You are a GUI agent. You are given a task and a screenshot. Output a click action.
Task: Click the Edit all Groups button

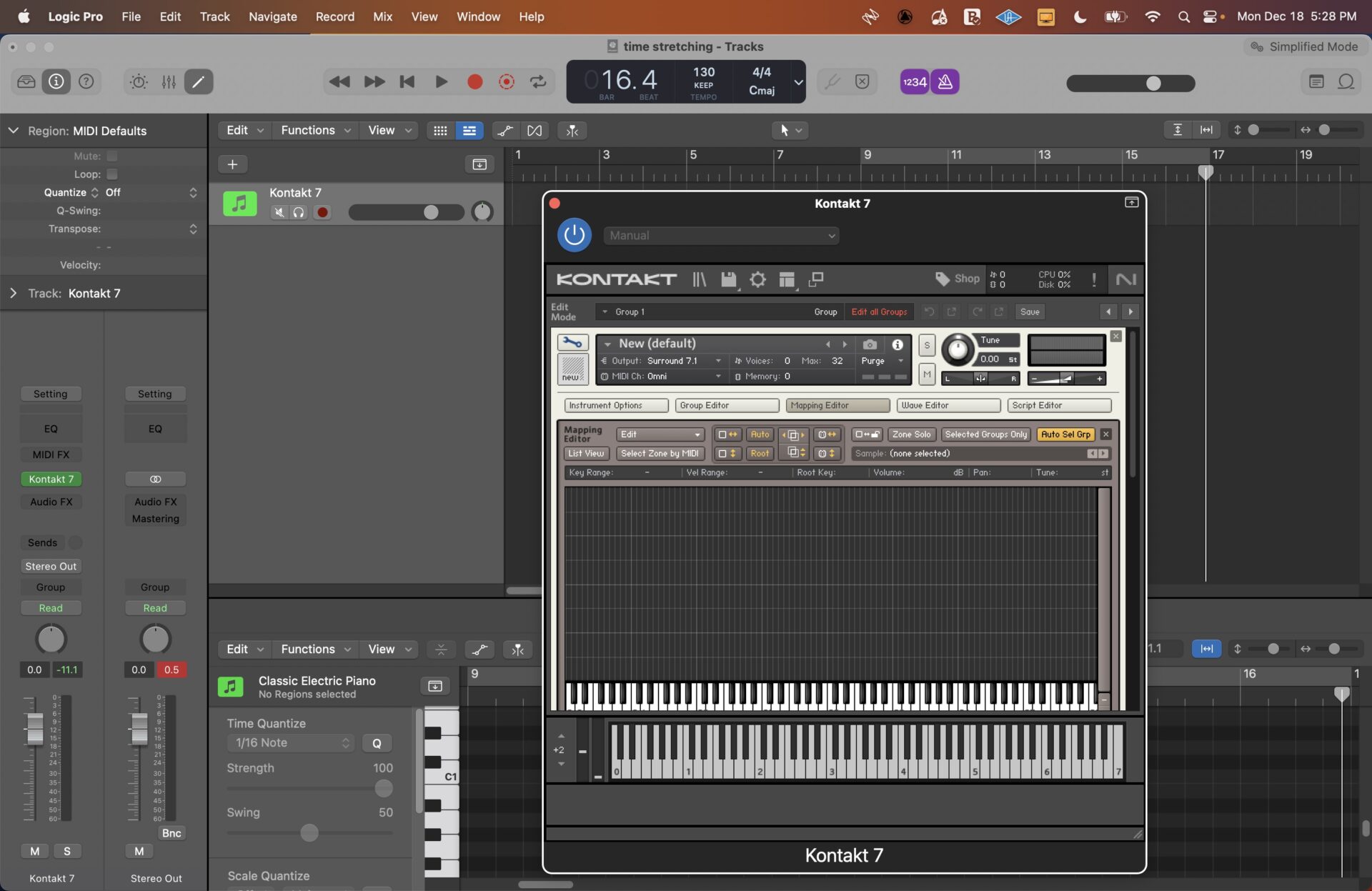[879, 312]
